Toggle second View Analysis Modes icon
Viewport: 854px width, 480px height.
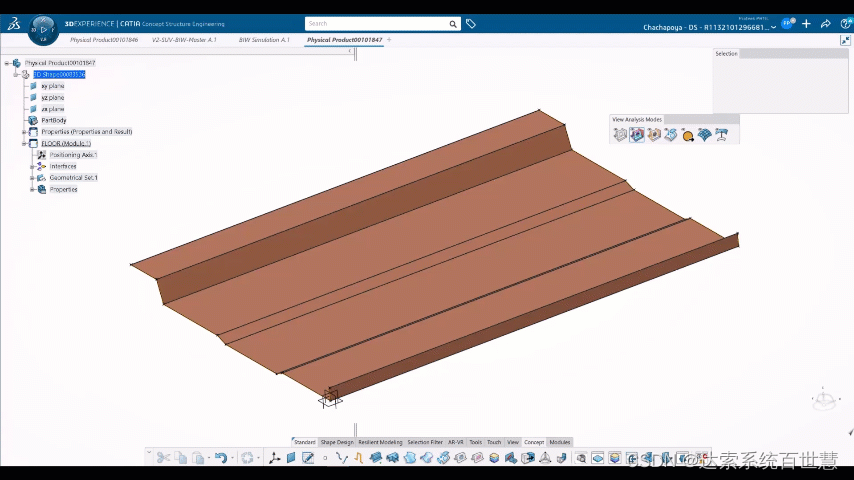[637, 135]
